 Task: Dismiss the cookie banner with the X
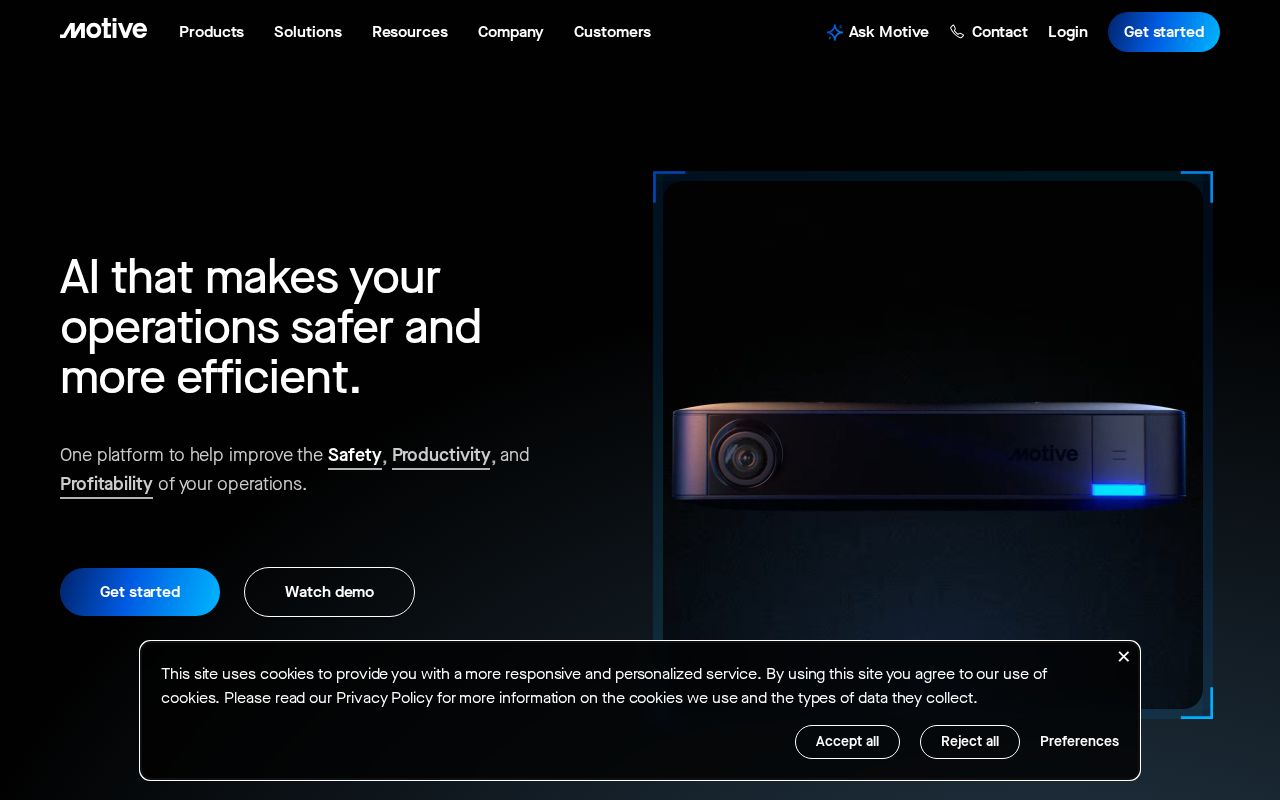1123,656
